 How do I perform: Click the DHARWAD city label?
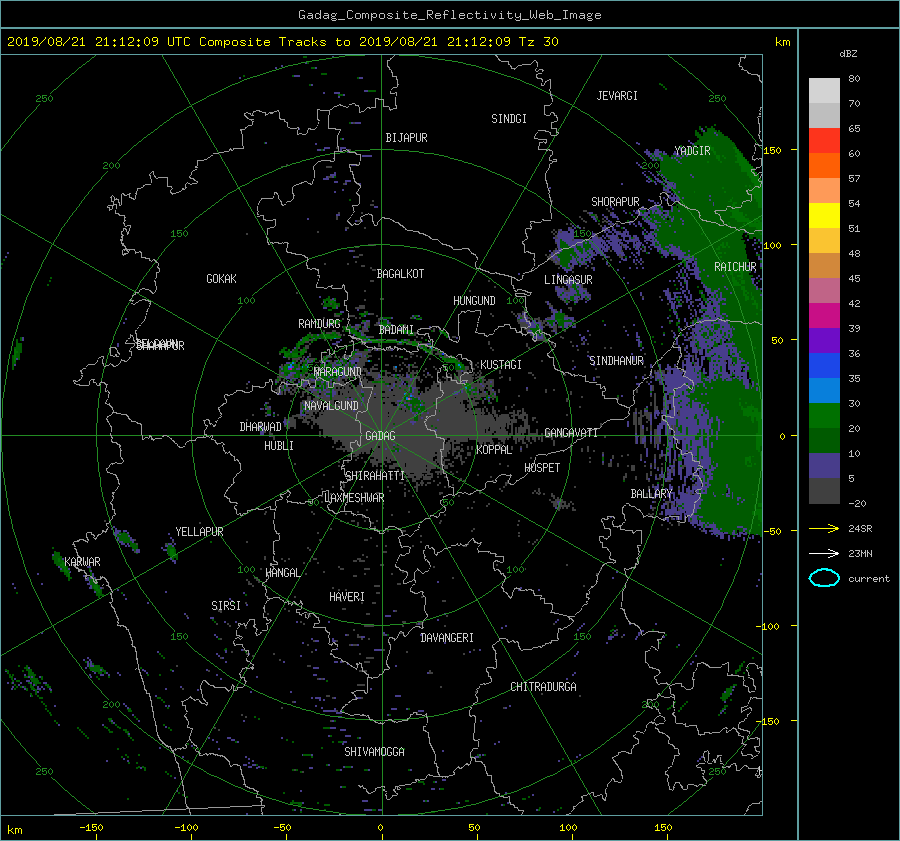tap(261, 427)
